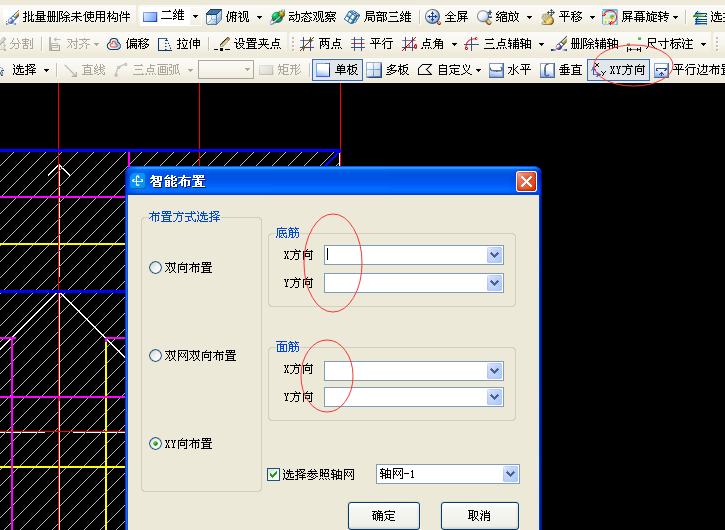This screenshot has height=530, width=725.
Task: Open dropdown arrow next to 缩放
Action: tap(529, 17)
